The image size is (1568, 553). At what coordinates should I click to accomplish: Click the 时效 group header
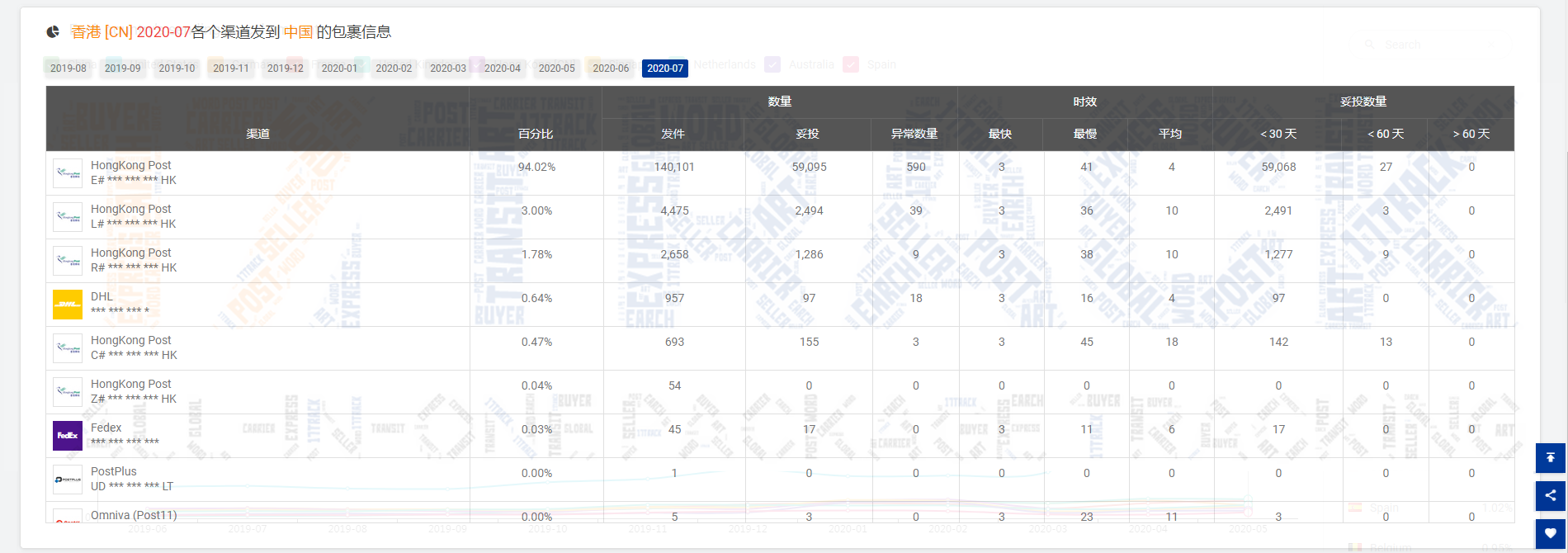coord(1085,102)
